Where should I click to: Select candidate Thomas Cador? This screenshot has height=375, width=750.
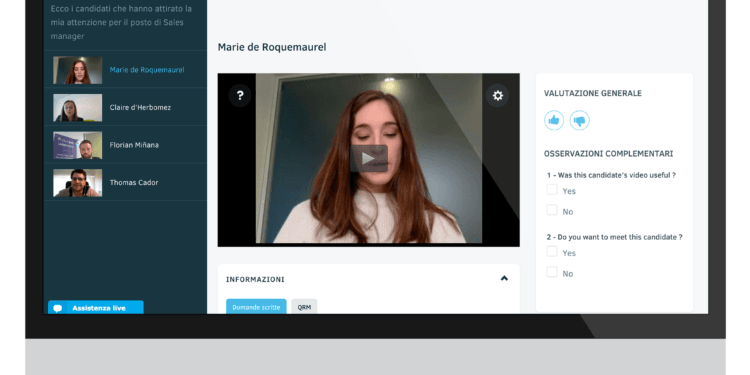tap(125, 182)
